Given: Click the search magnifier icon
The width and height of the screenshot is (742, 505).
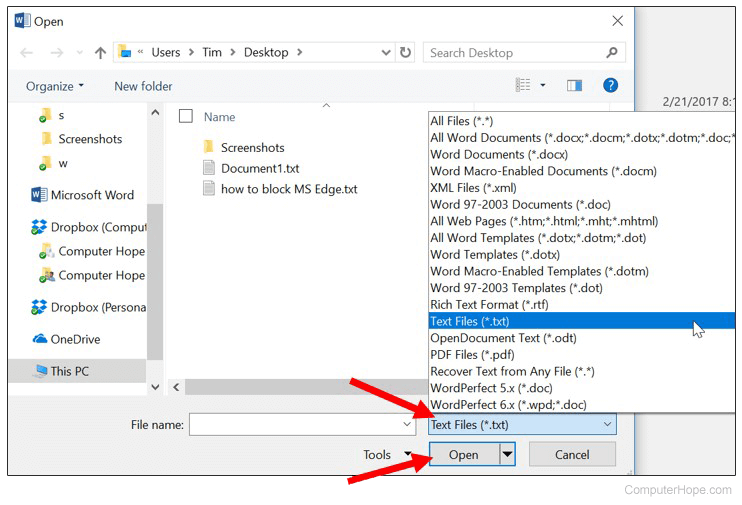Looking at the screenshot, I should click(x=611, y=52).
